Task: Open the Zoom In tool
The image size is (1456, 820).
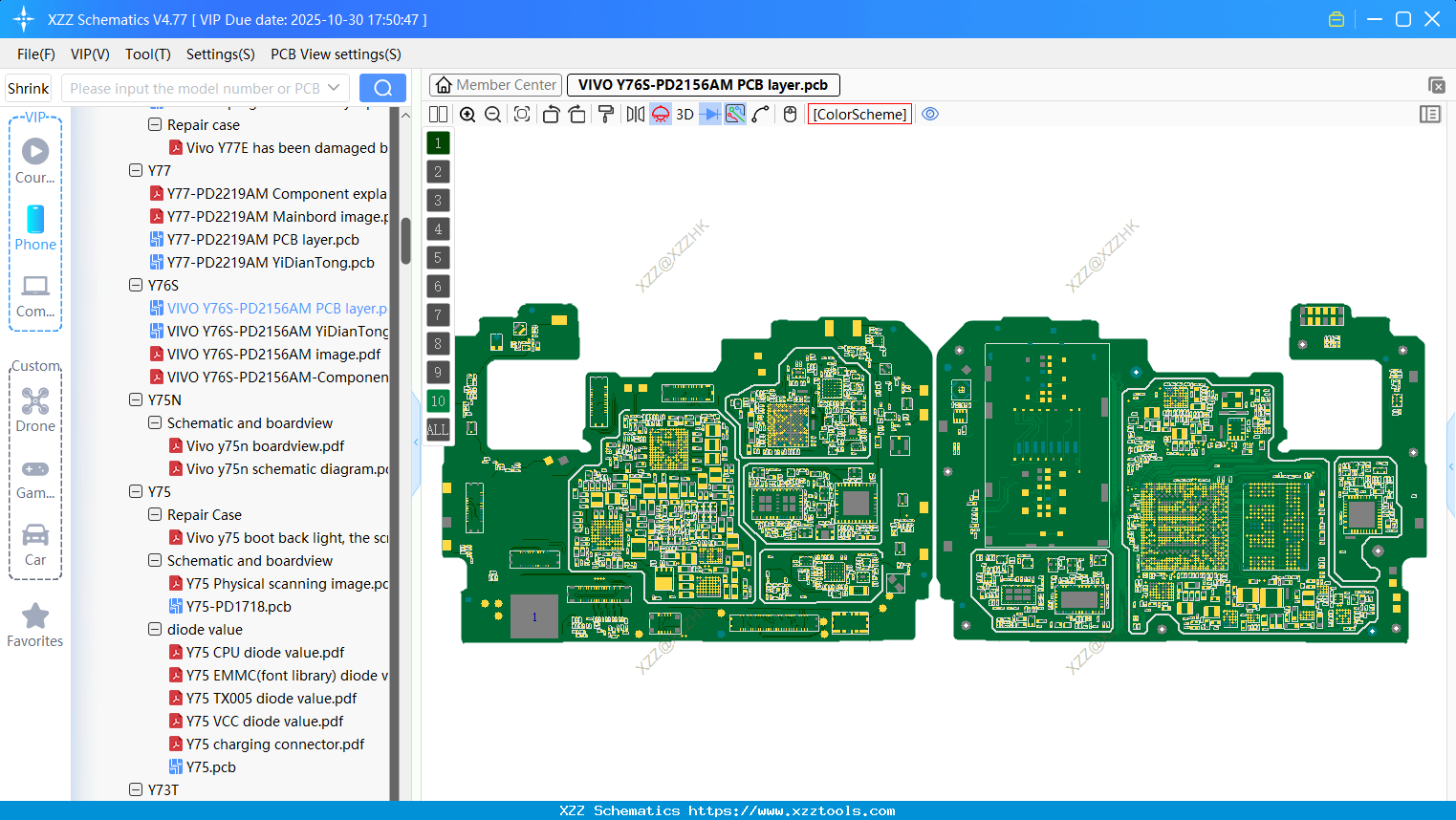Action: 467,114
